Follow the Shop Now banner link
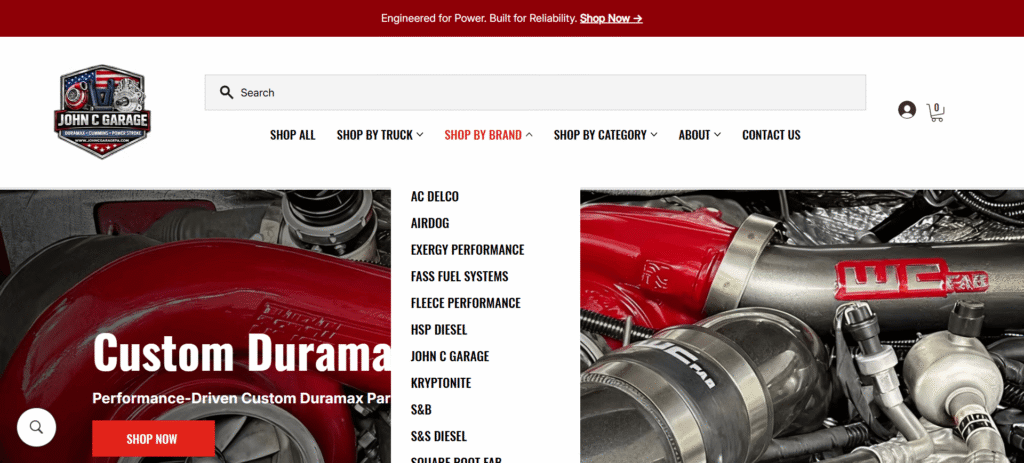The height and width of the screenshot is (463, 1024). pyautogui.click(x=611, y=18)
